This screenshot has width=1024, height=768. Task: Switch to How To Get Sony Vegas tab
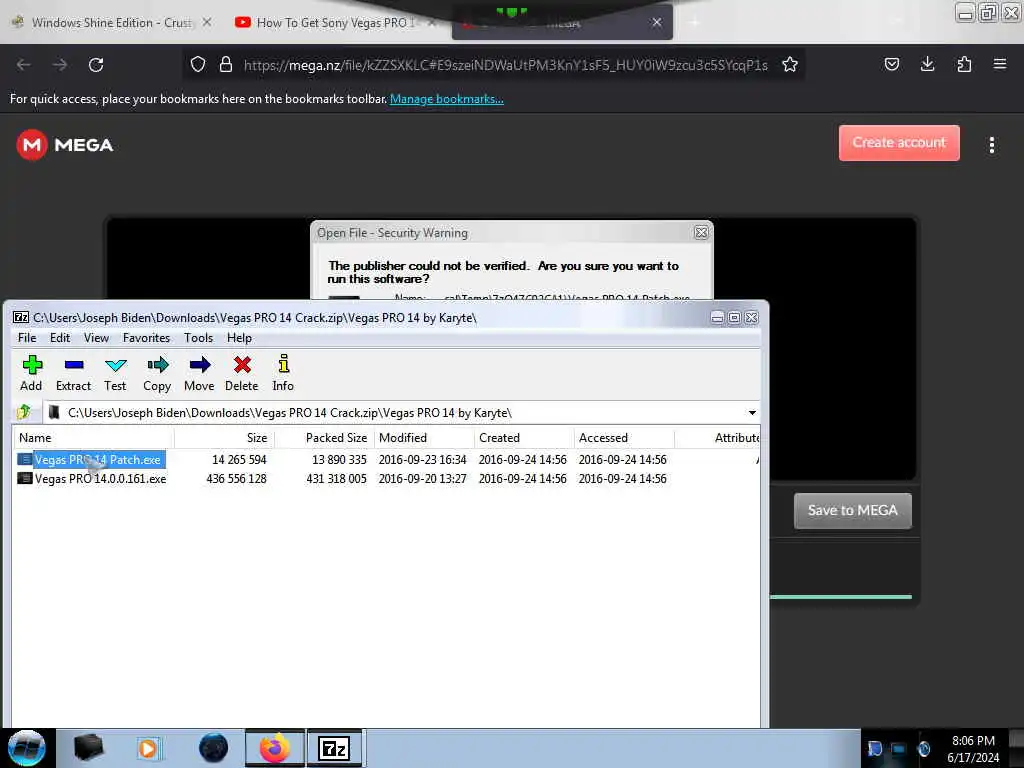pyautogui.click(x=334, y=23)
